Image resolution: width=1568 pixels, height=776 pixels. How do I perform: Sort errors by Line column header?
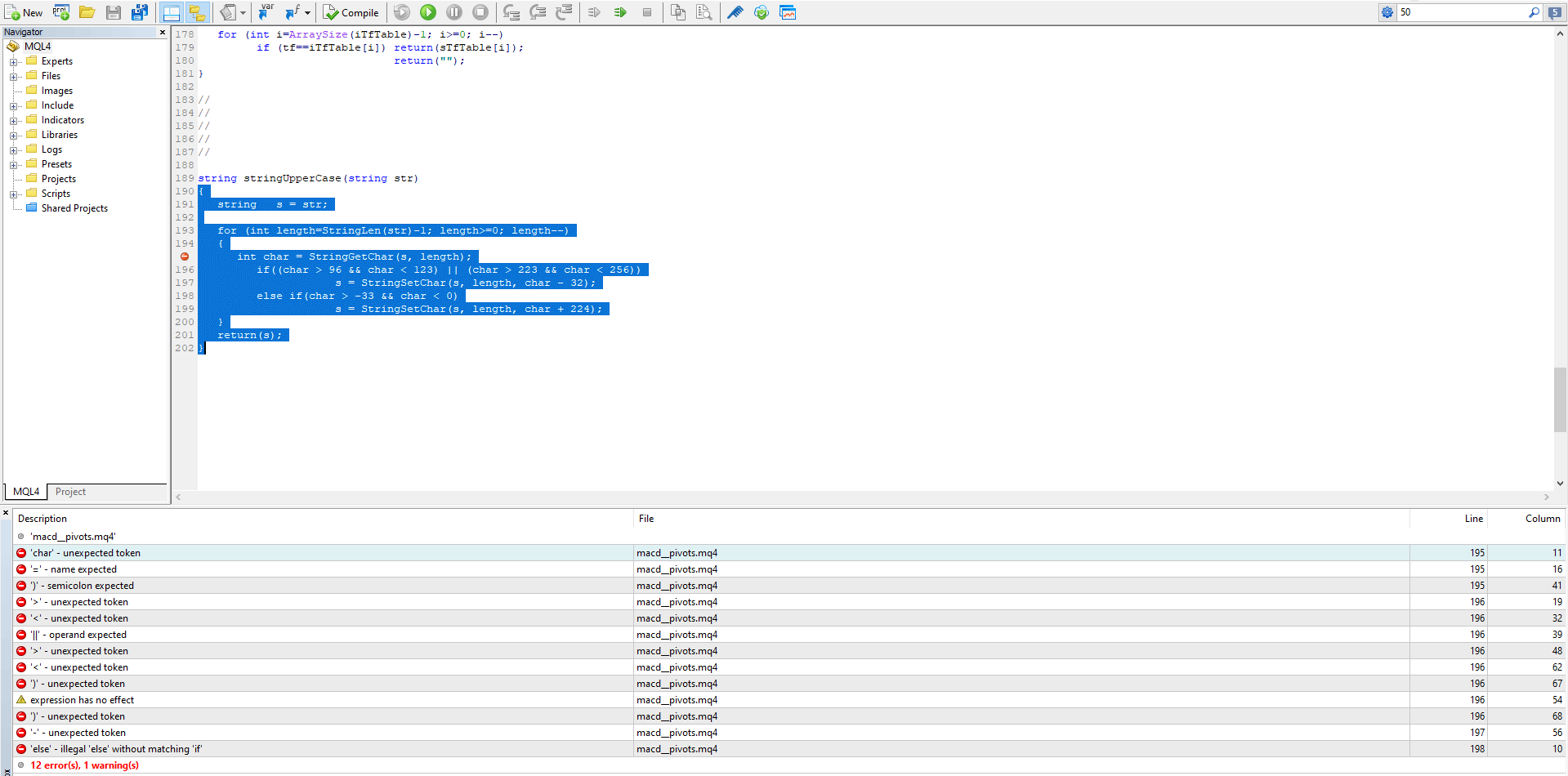[x=1448, y=519]
